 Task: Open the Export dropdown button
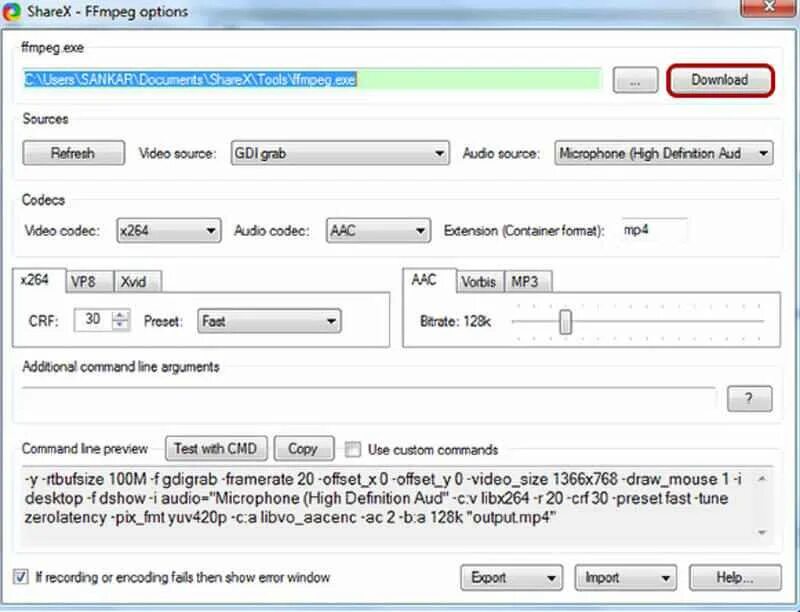(512, 577)
